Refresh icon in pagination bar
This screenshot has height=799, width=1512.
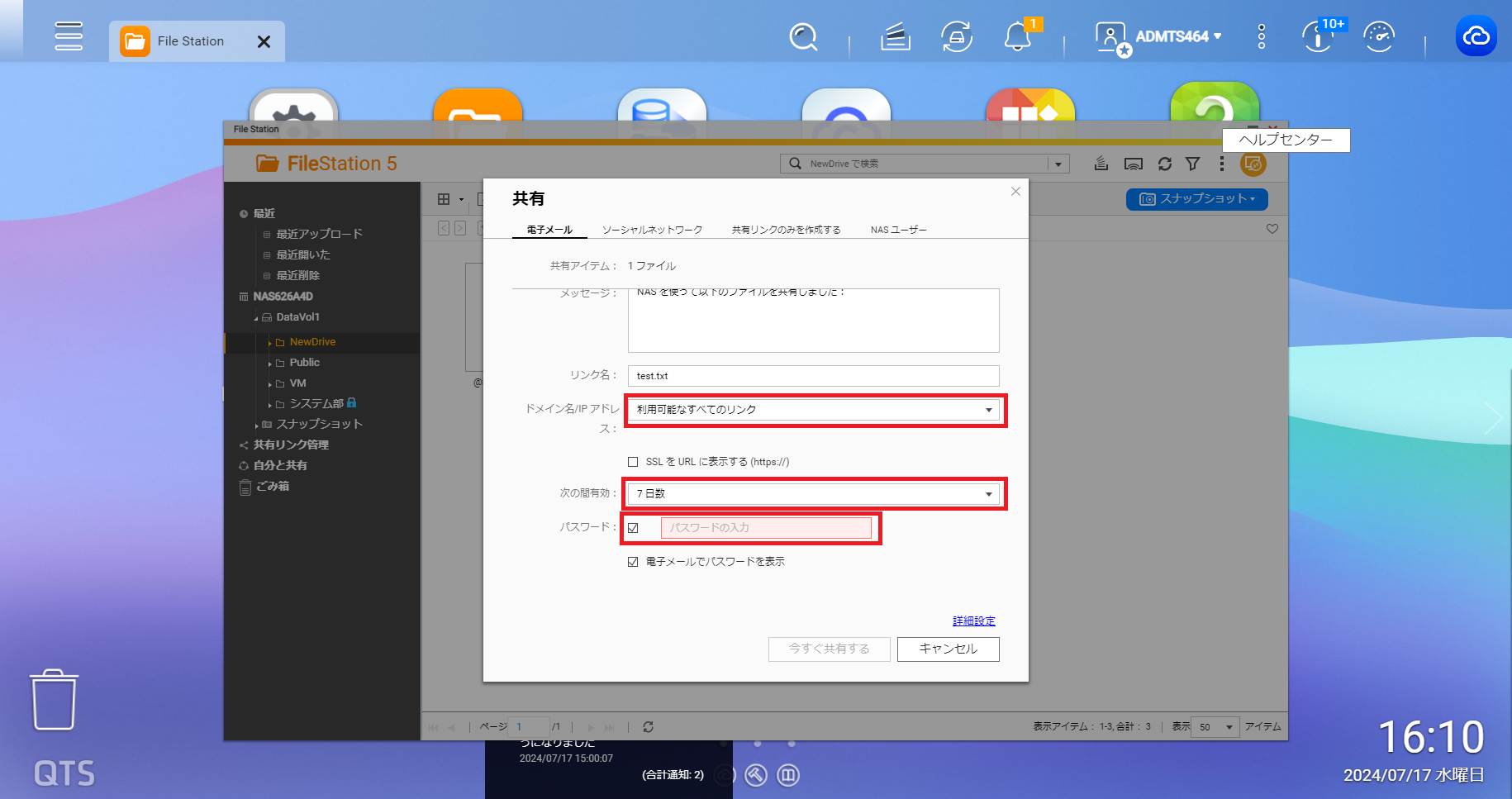coord(648,727)
